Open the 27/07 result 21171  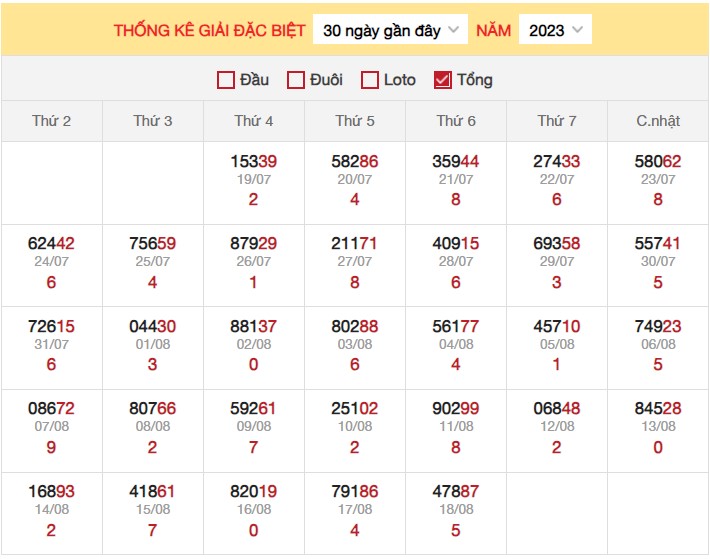coord(355,243)
